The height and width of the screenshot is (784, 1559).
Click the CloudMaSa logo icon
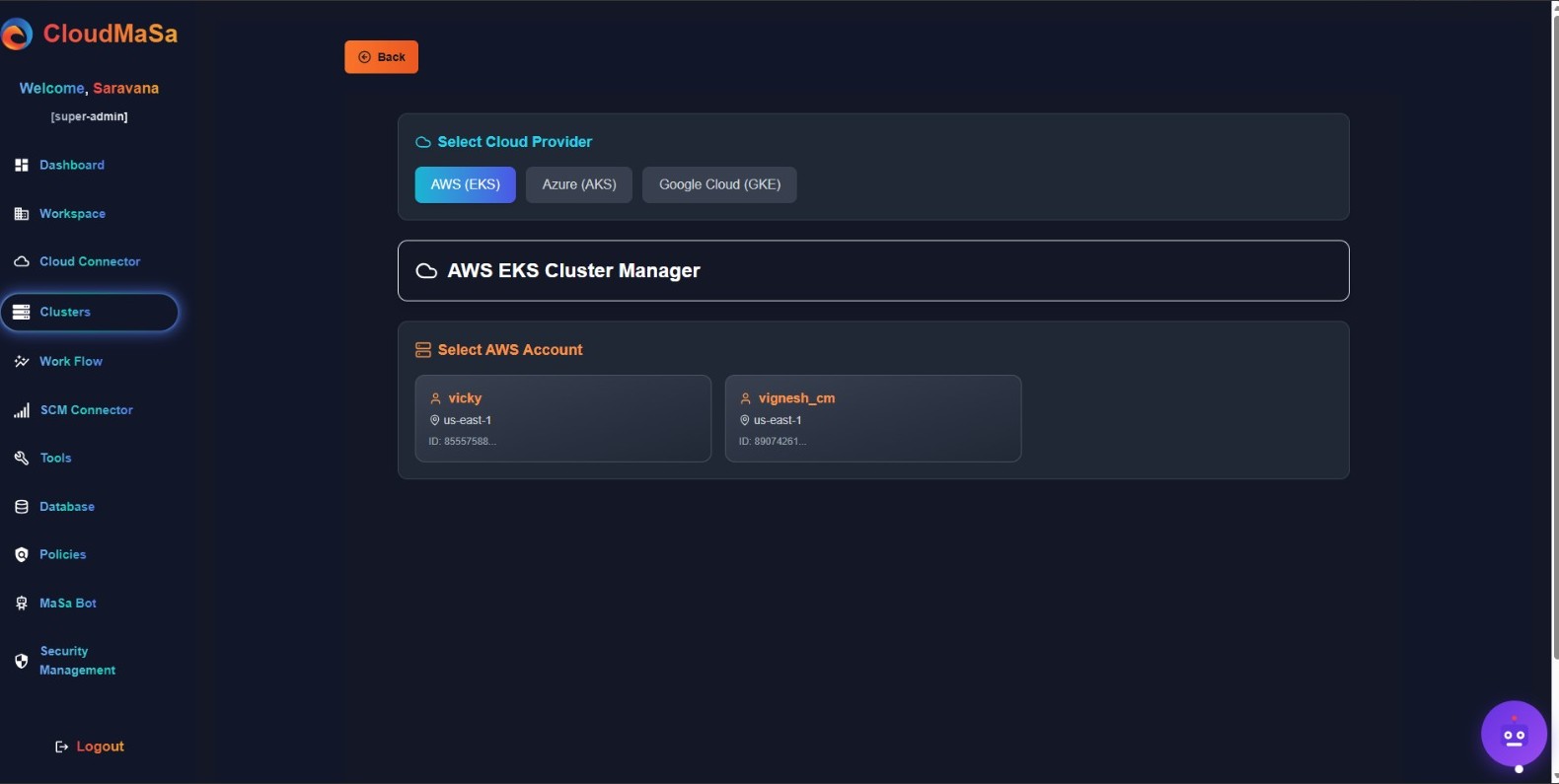pos(17,35)
